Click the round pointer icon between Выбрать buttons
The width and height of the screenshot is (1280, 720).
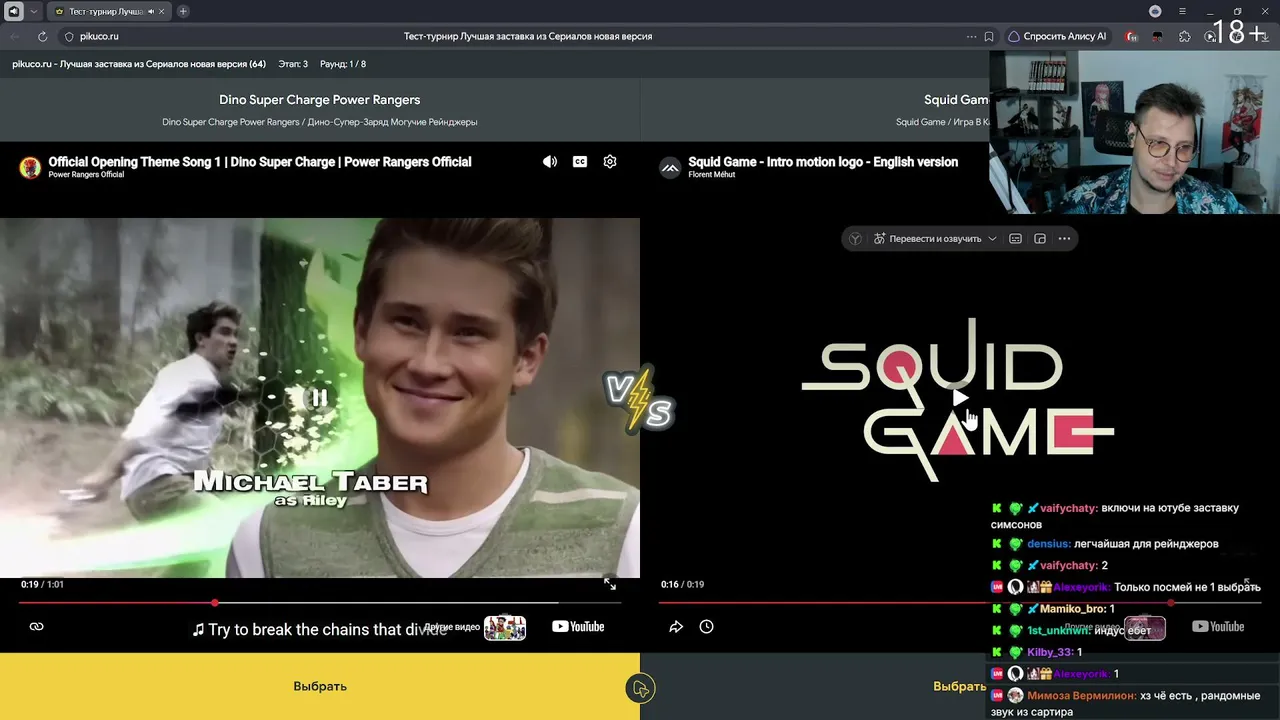(x=640, y=688)
